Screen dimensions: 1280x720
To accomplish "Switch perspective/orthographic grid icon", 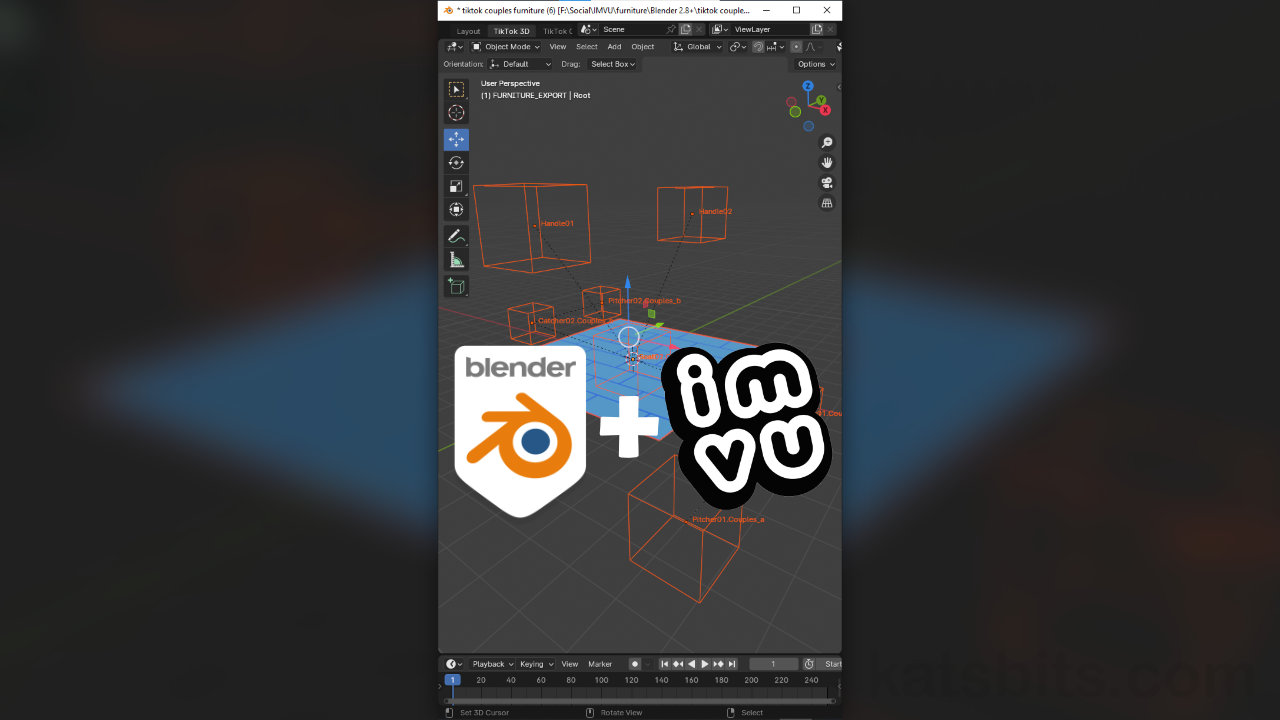I will point(827,203).
